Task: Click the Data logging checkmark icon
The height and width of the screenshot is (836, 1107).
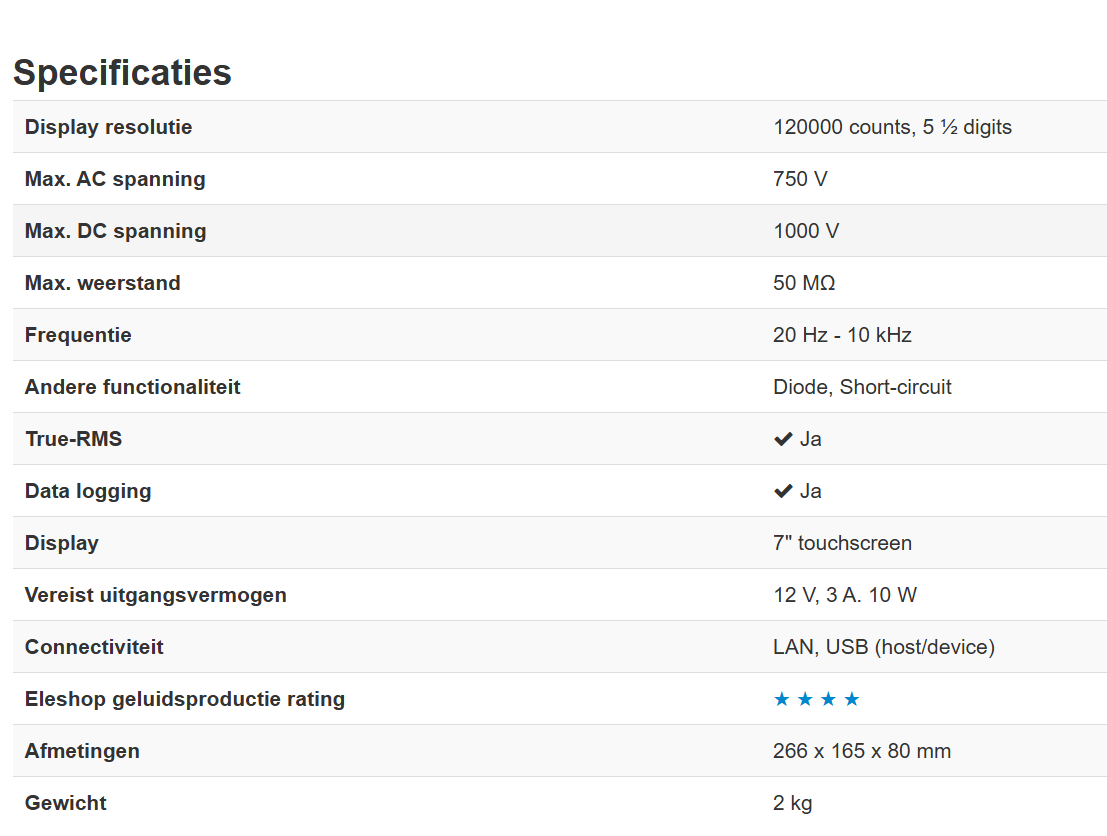Action: click(783, 491)
